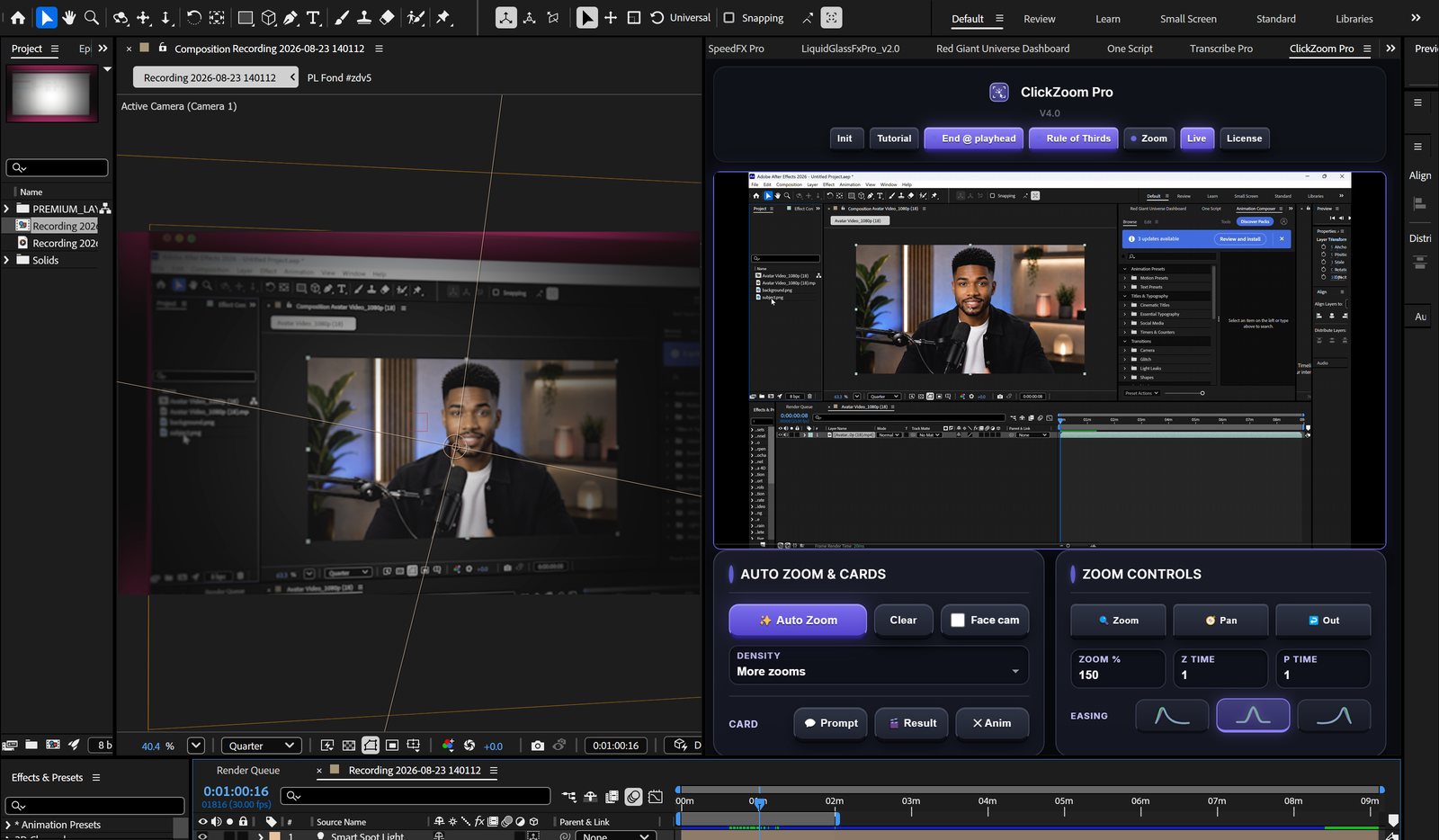1439x840 pixels.
Task: Select the Eraser tool
Action: coord(387,17)
